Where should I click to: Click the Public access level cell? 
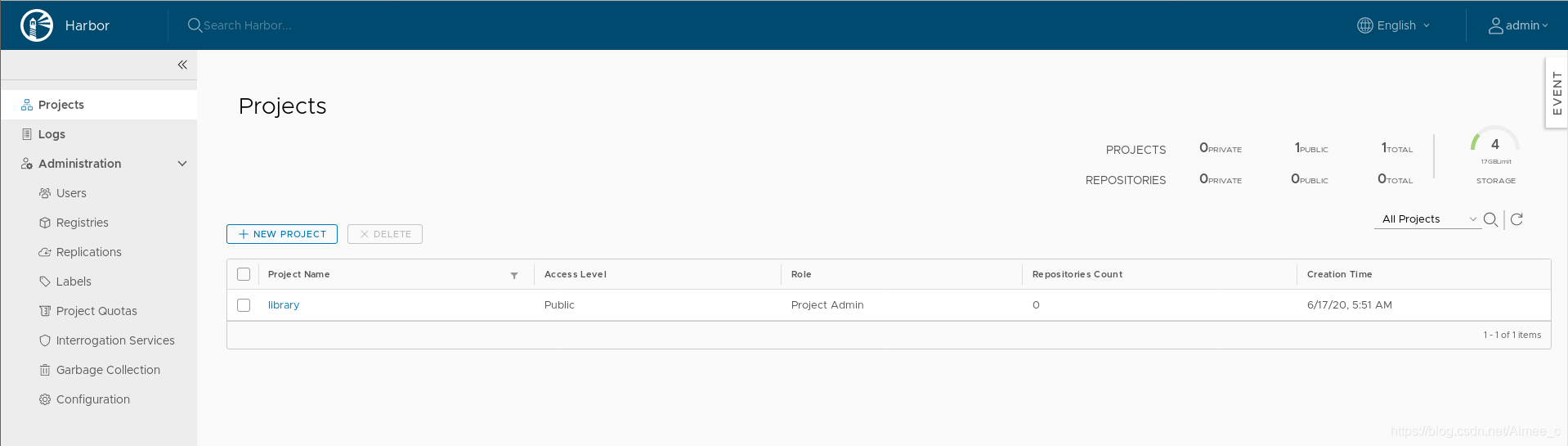(559, 305)
